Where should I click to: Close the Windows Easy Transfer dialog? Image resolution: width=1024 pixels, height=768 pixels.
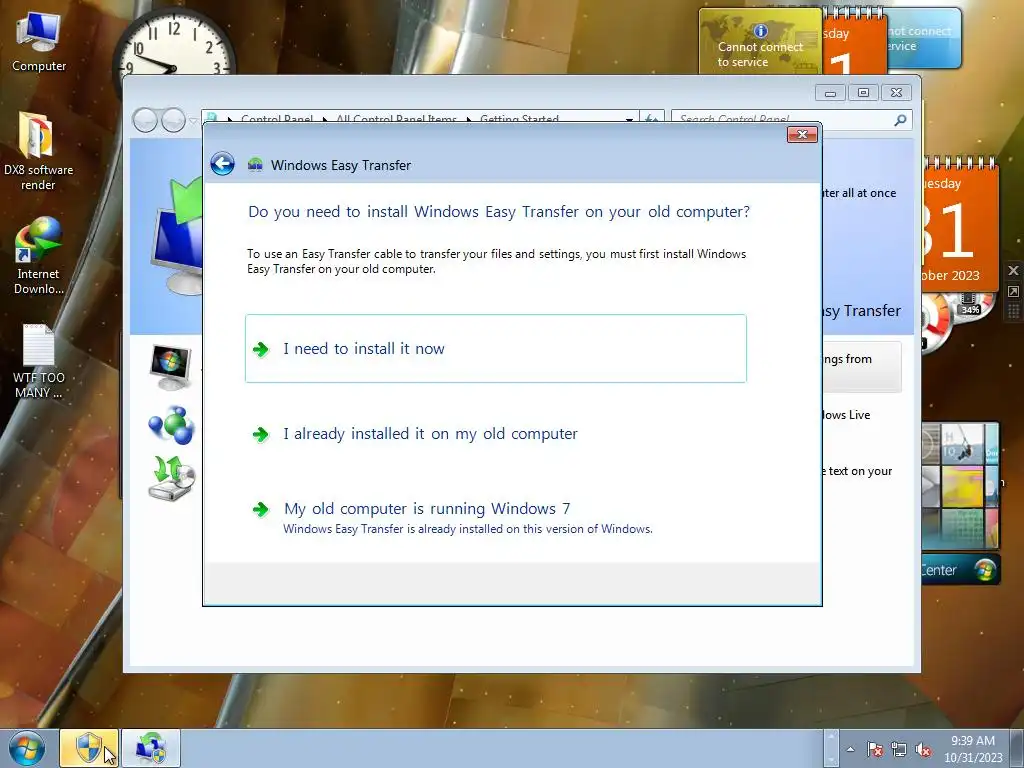tap(803, 135)
